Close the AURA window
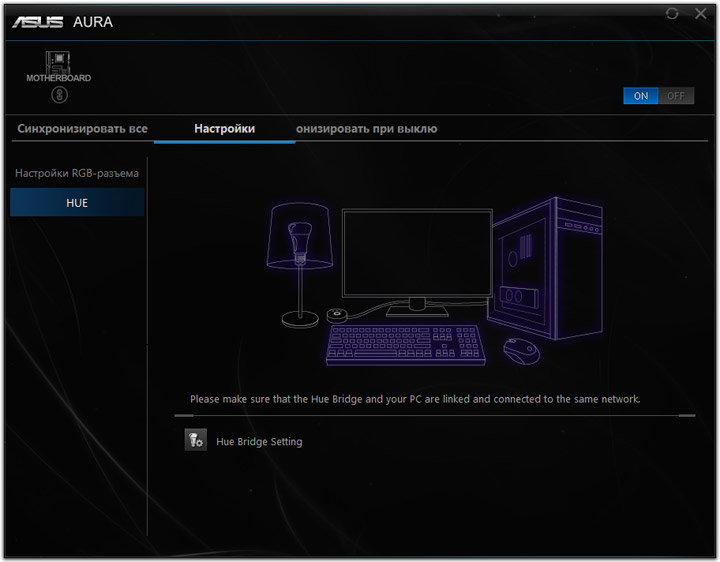Image resolution: width=720 pixels, height=562 pixels. tap(701, 14)
